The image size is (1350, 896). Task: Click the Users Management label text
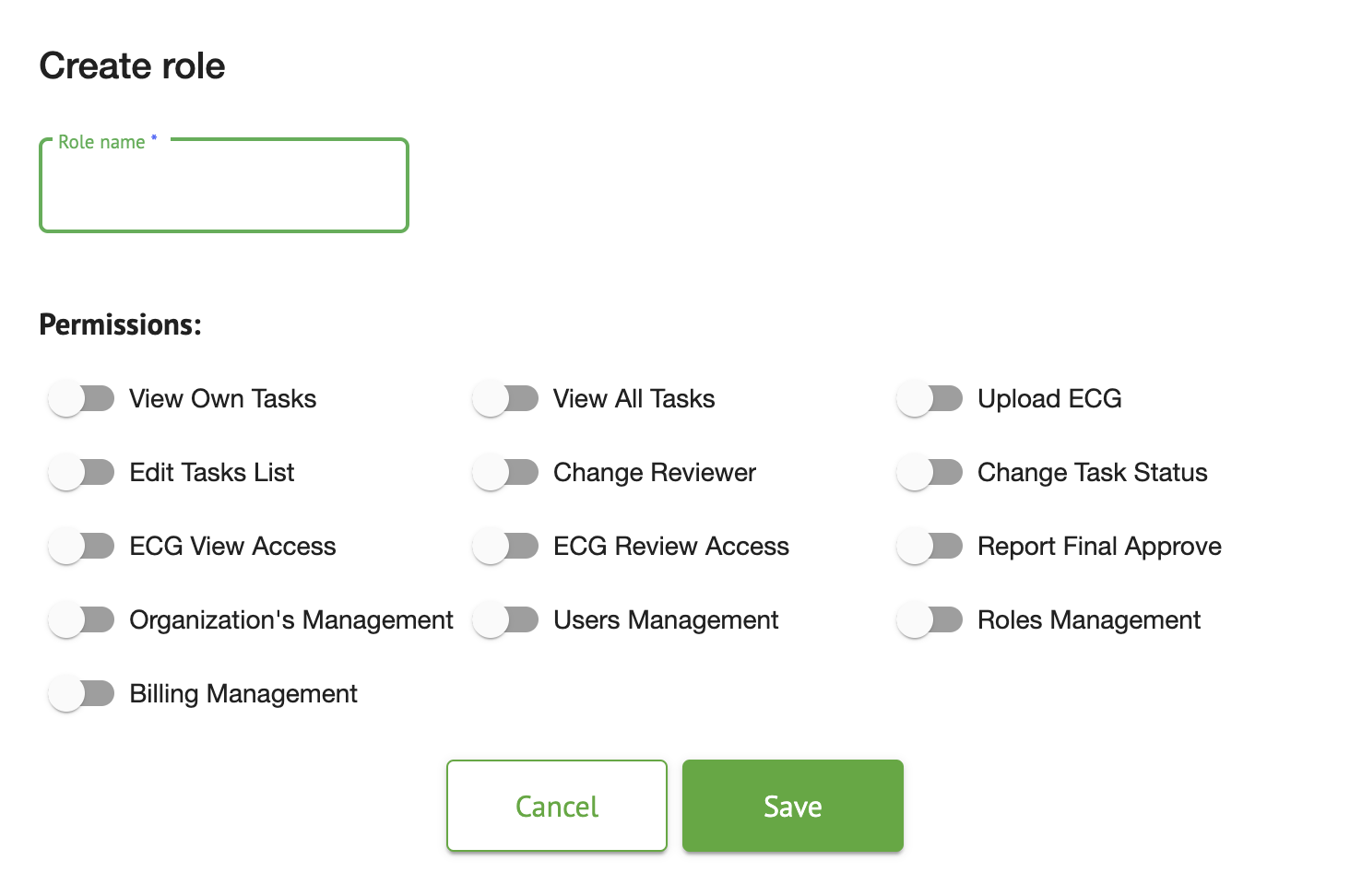pyautogui.click(x=666, y=620)
